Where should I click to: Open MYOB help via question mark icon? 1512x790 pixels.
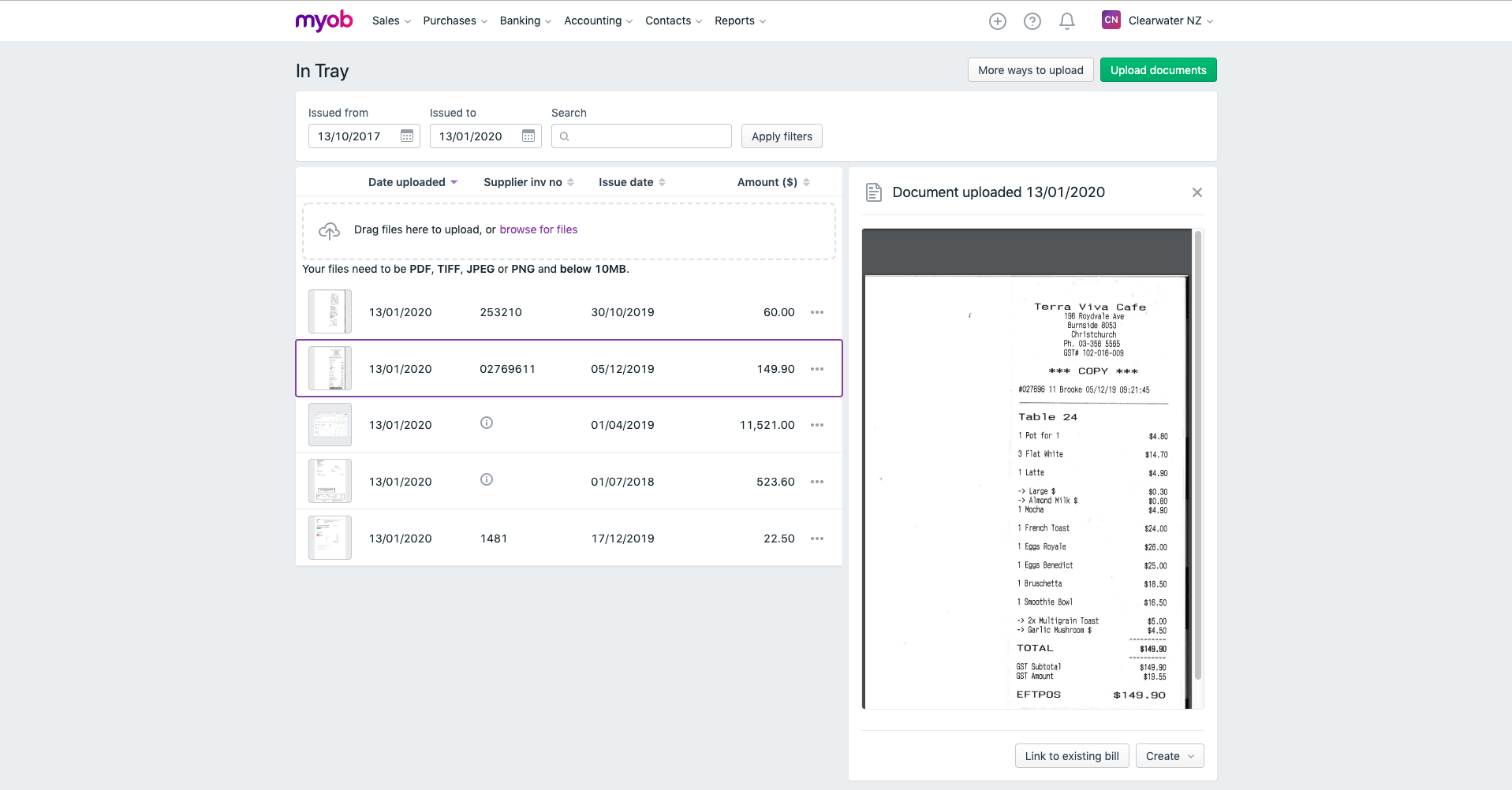[1032, 20]
